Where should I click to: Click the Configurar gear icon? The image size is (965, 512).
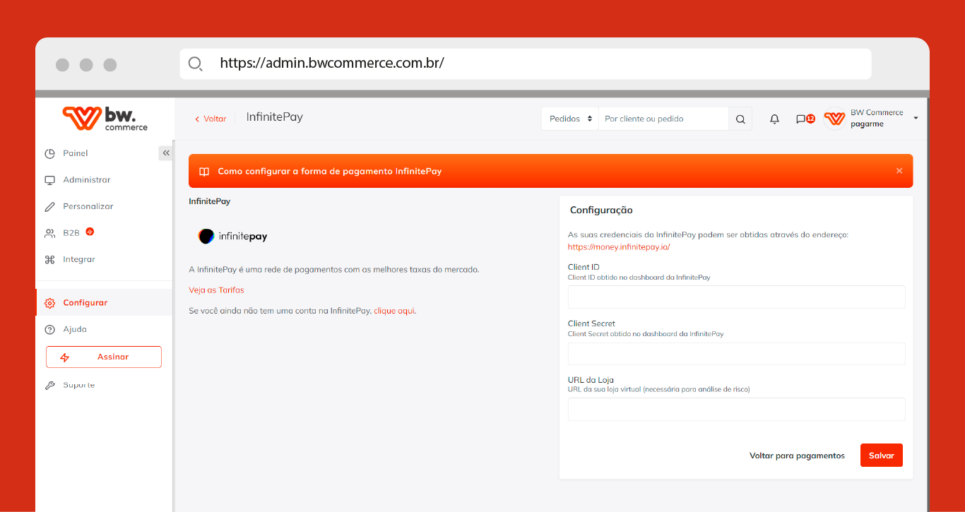[x=50, y=303]
